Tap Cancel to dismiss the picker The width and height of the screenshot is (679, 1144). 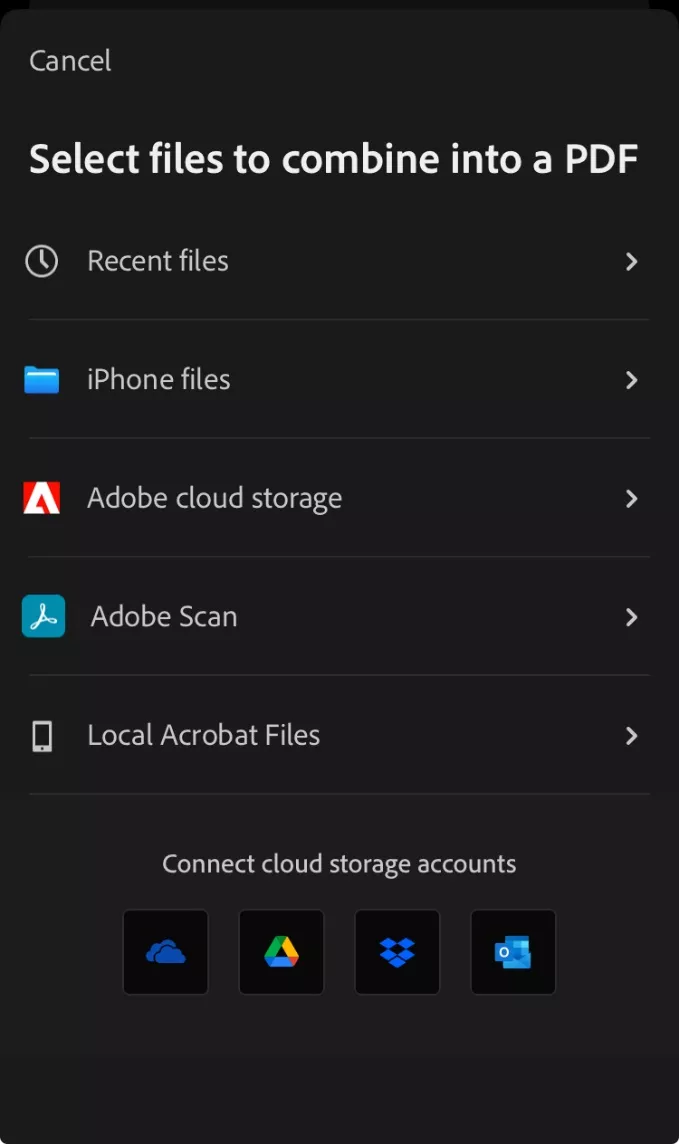[x=69, y=61]
